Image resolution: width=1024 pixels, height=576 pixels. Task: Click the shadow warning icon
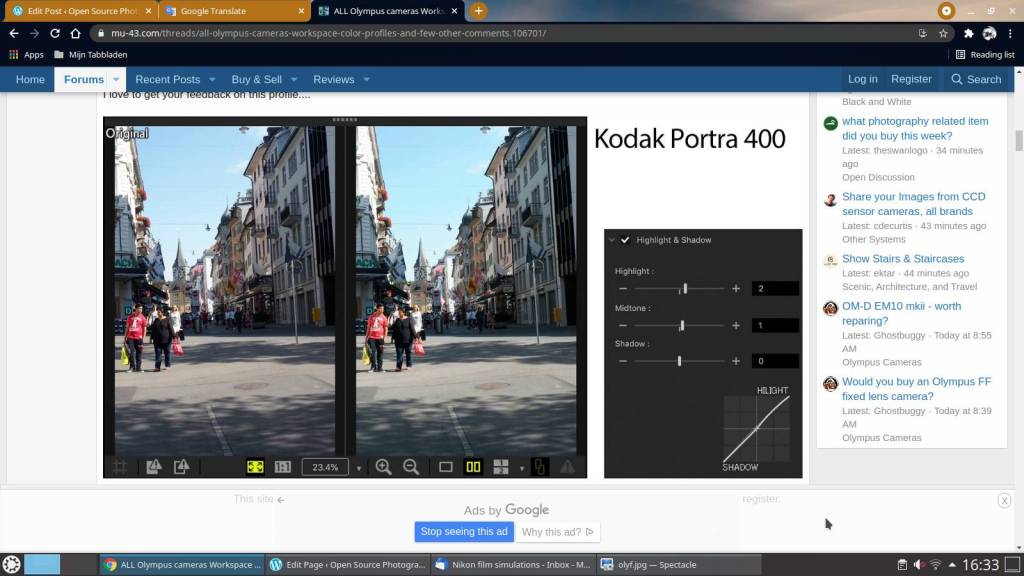[182, 466]
